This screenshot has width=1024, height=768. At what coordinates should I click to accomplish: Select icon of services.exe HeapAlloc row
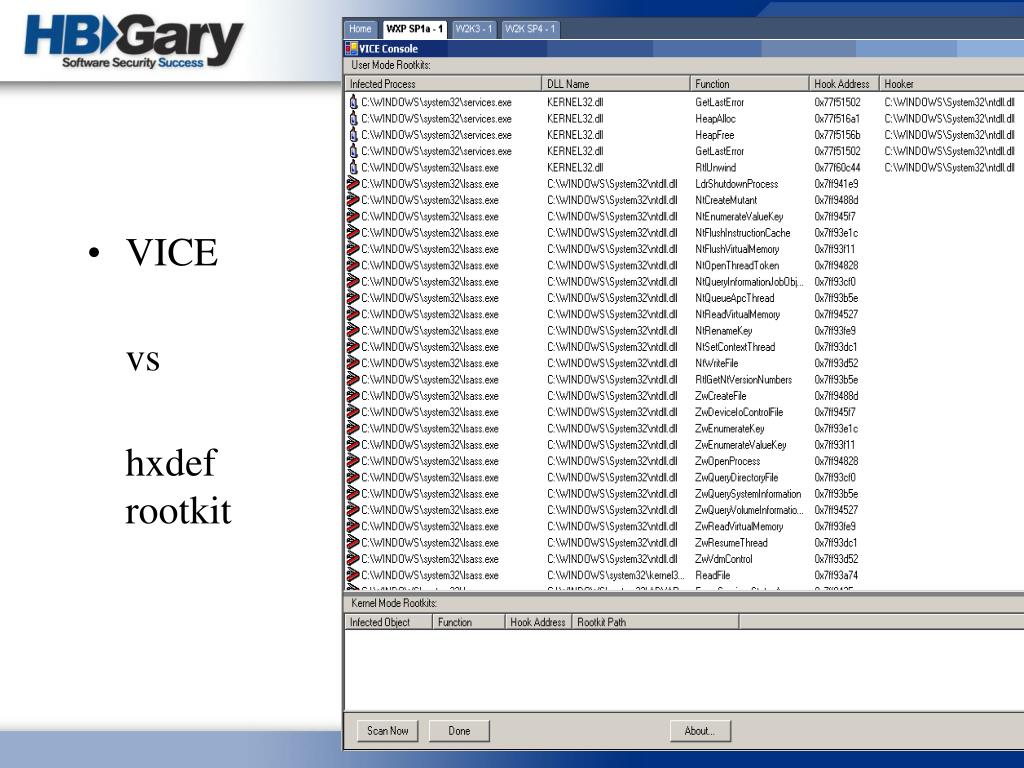353,118
